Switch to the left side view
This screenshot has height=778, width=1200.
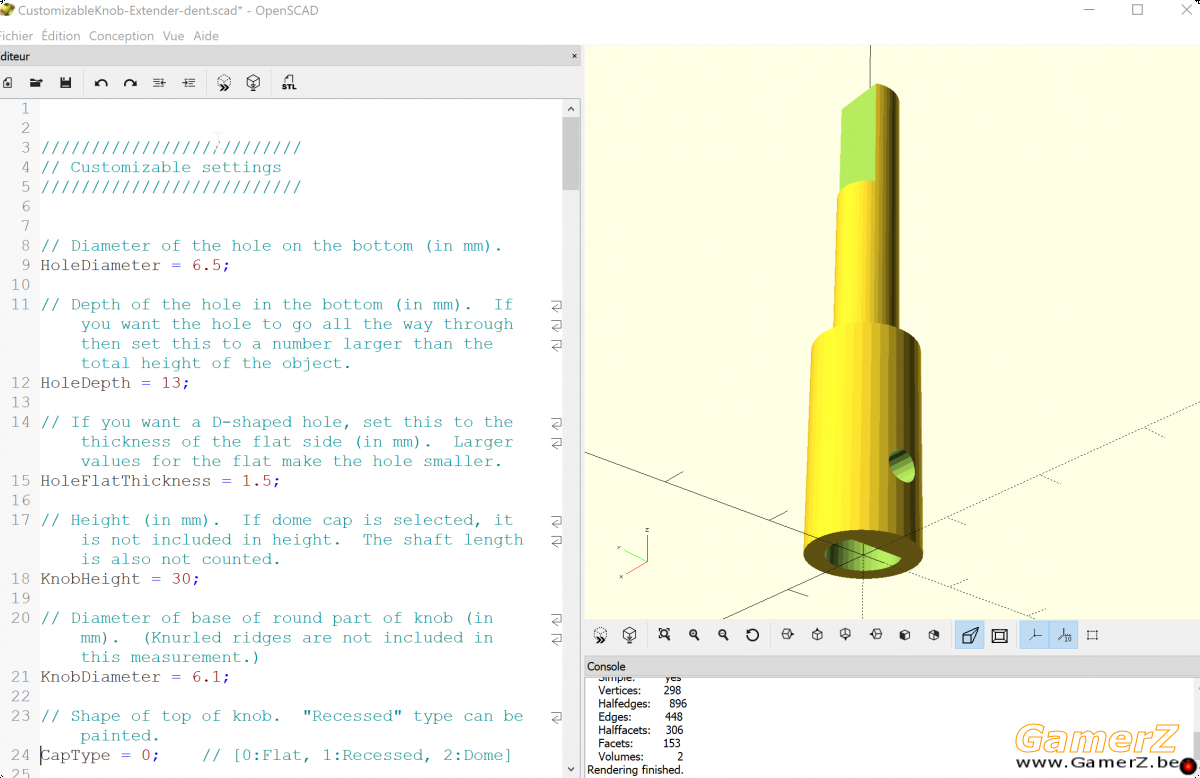(x=876, y=635)
